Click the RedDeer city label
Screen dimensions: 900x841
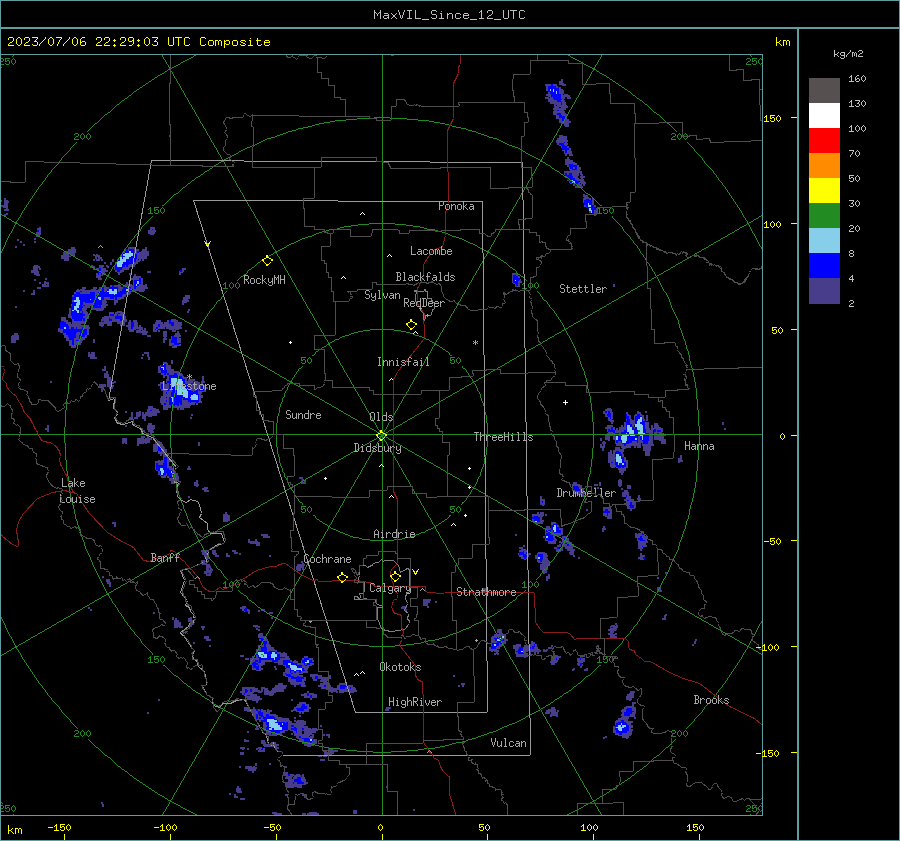tap(424, 303)
